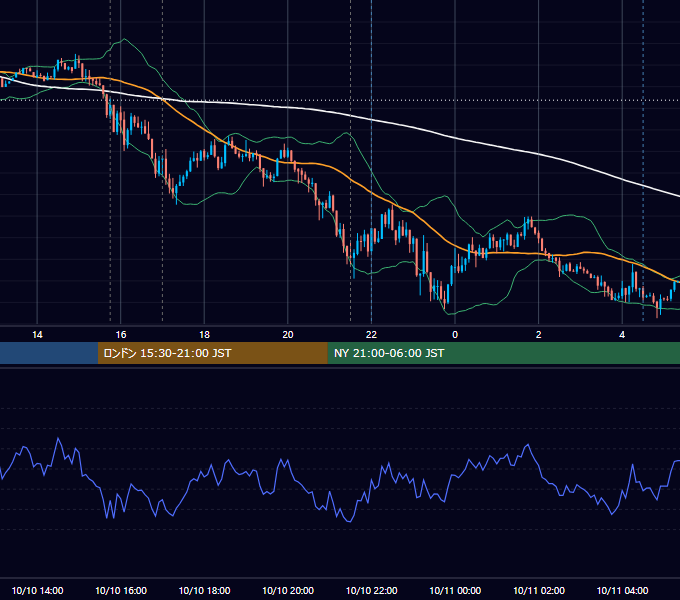Click the 10/11 04:00 date label
The width and height of the screenshot is (680, 600).
pyautogui.click(x=622, y=590)
